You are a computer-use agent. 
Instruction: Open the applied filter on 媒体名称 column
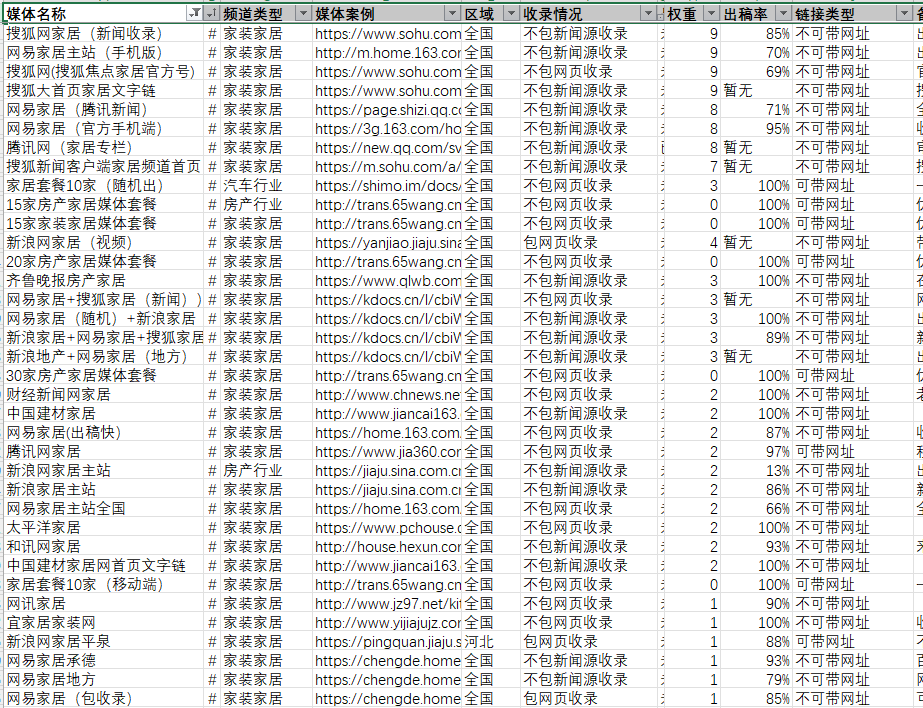click(194, 14)
